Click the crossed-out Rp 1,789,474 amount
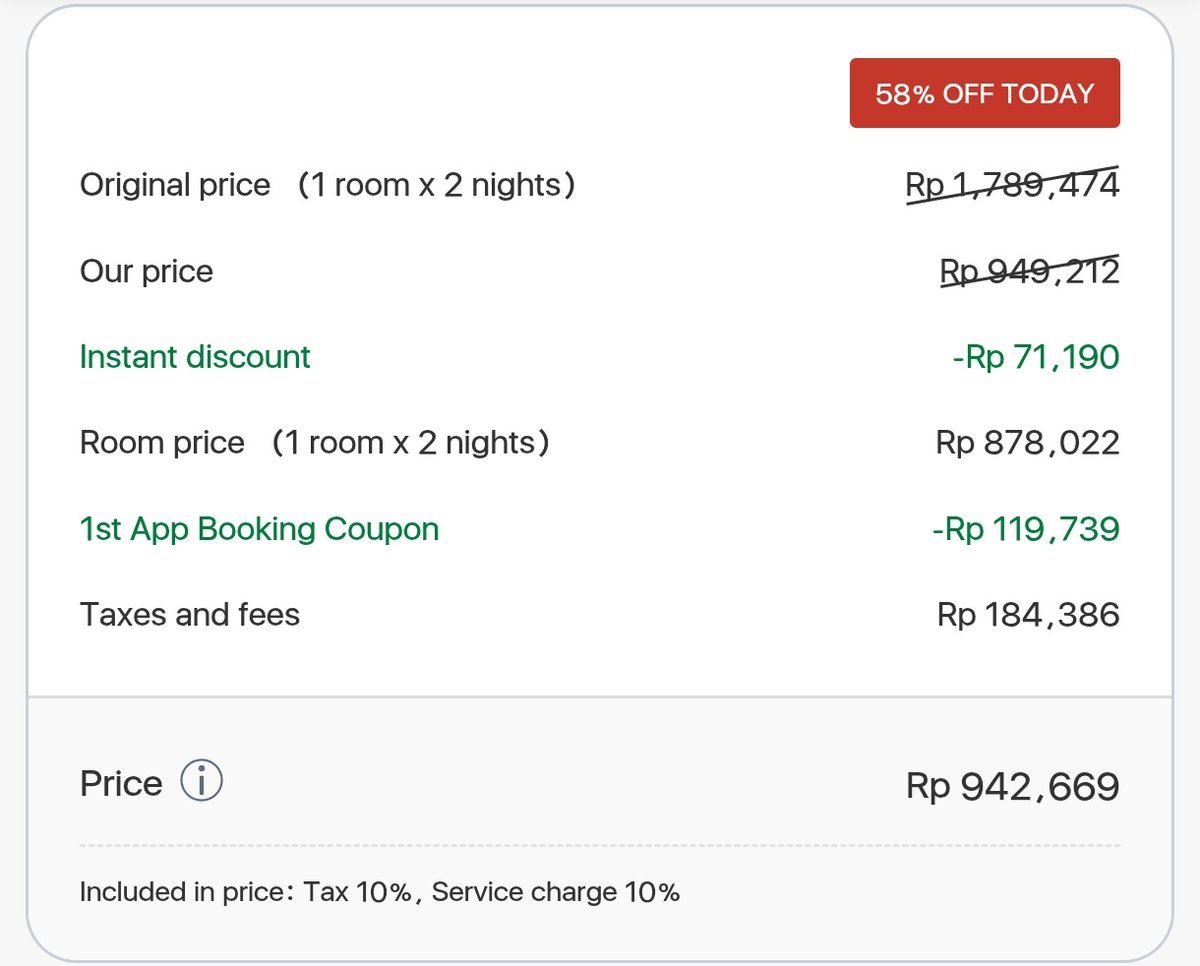This screenshot has height=966, width=1200. (x=1012, y=185)
